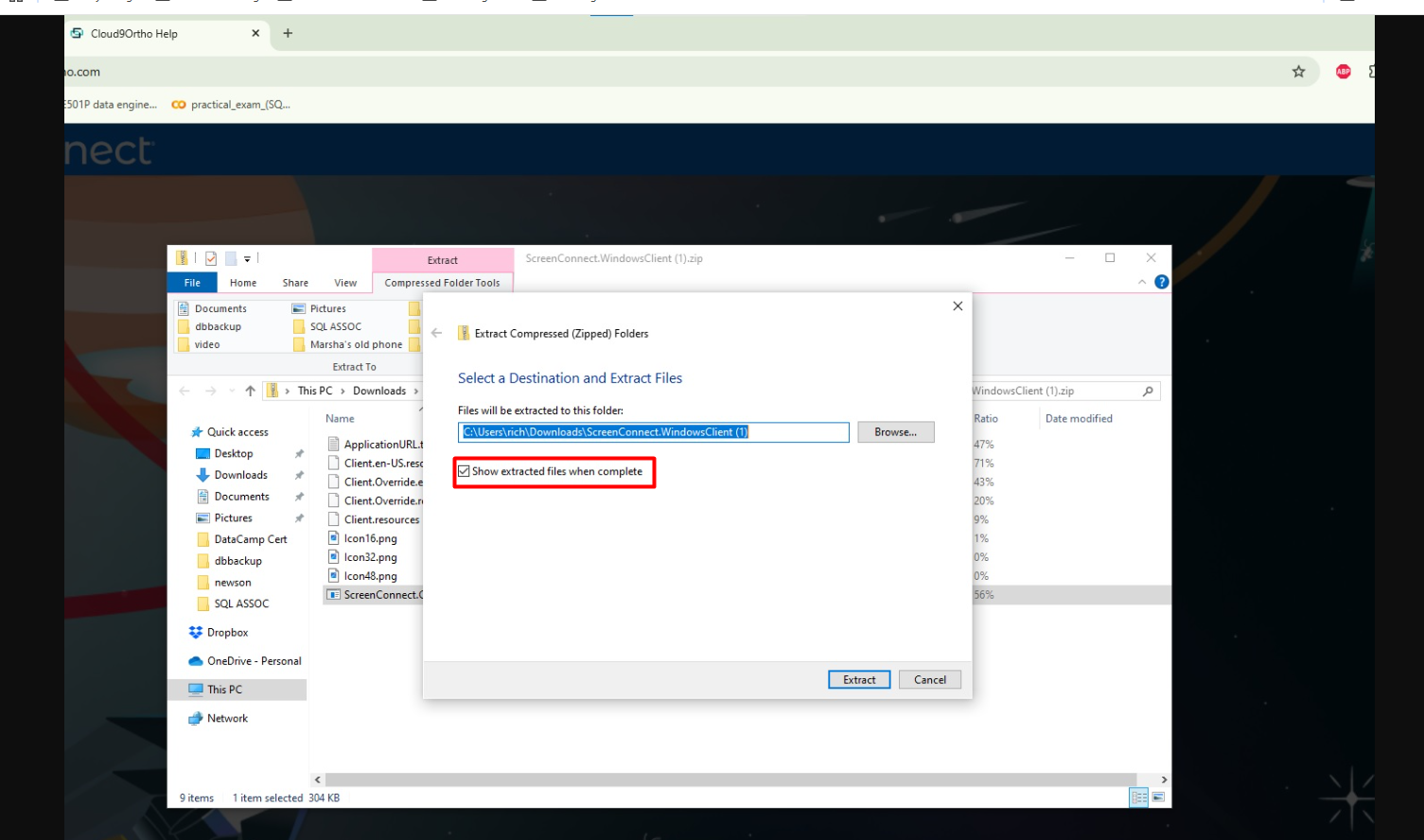The height and width of the screenshot is (840, 1424).
Task: Choose dbbackup in Extract To ribbon list
Action: click(x=218, y=326)
